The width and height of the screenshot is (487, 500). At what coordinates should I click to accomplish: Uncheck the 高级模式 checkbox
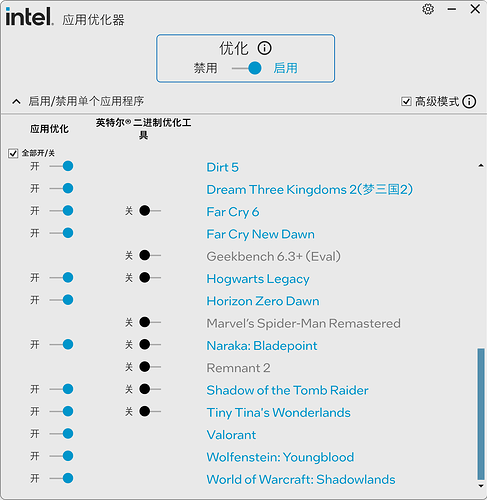[x=406, y=101]
